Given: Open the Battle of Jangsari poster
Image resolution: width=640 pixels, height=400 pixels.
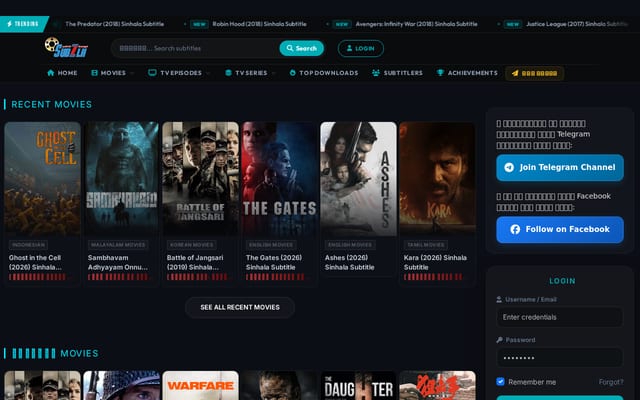Looking at the screenshot, I should click(x=200, y=178).
